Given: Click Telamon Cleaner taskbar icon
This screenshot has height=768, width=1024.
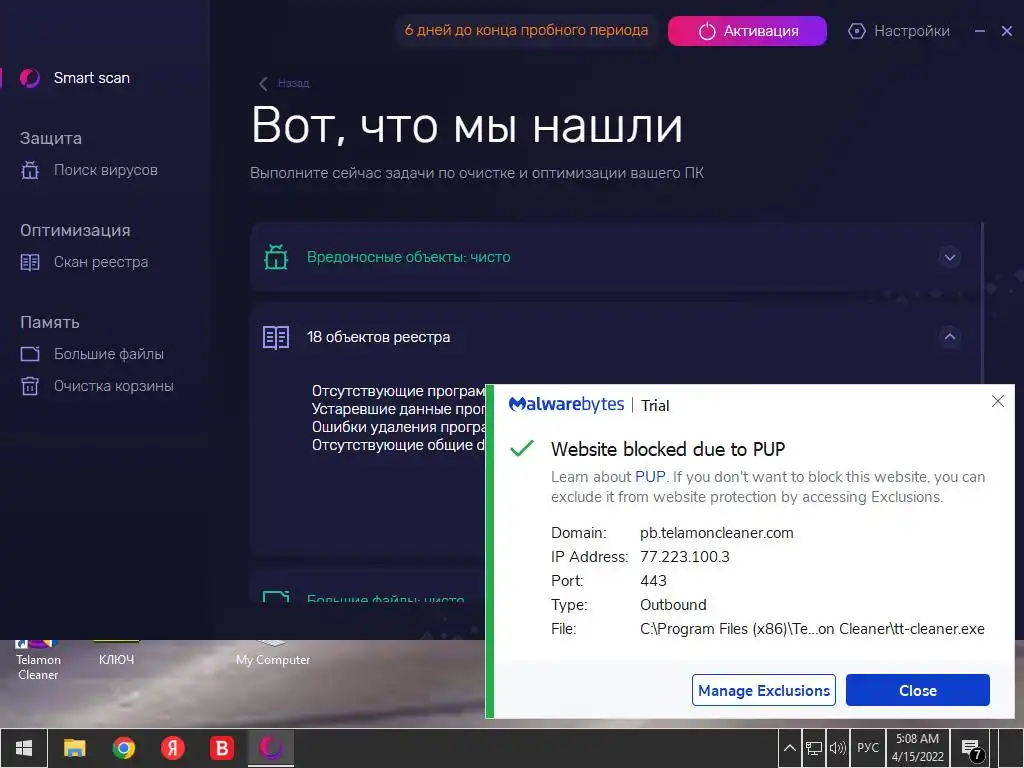Looking at the screenshot, I should tap(271, 748).
